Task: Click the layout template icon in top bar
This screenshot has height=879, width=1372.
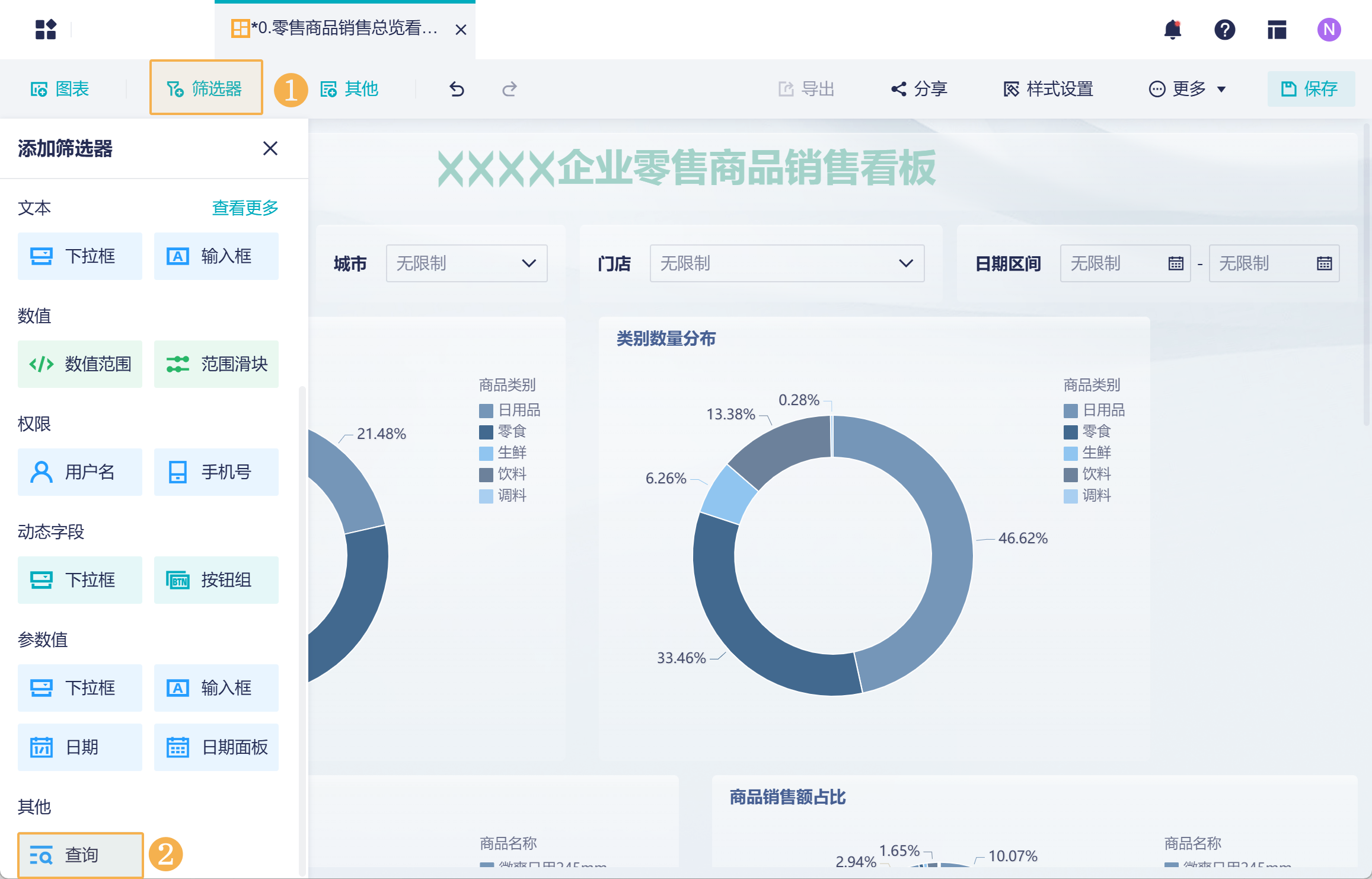Action: coord(1277,30)
